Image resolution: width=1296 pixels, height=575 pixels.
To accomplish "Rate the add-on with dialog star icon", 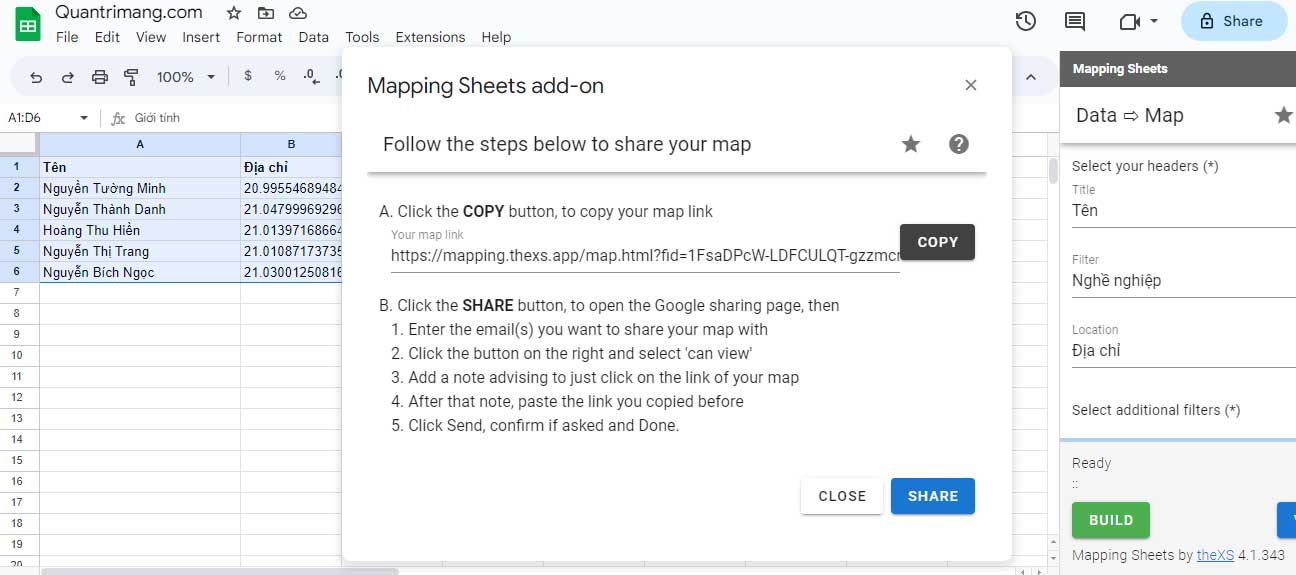I will tap(910, 144).
